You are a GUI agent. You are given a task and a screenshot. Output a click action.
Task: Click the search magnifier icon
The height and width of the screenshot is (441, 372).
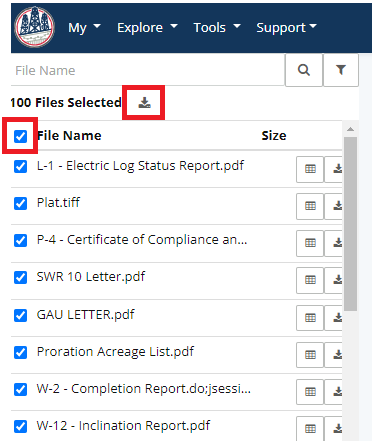click(304, 70)
